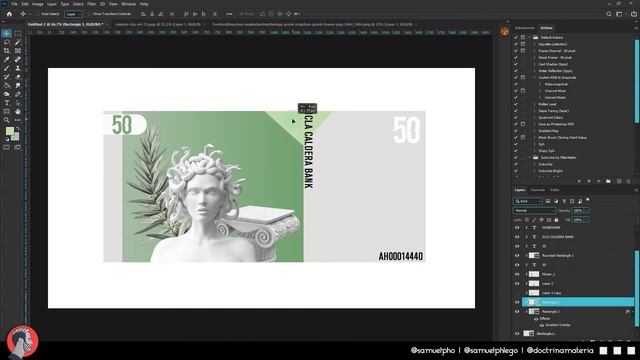The height and width of the screenshot is (360, 640).
Task: Set the background color swatch
Action: (16, 137)
